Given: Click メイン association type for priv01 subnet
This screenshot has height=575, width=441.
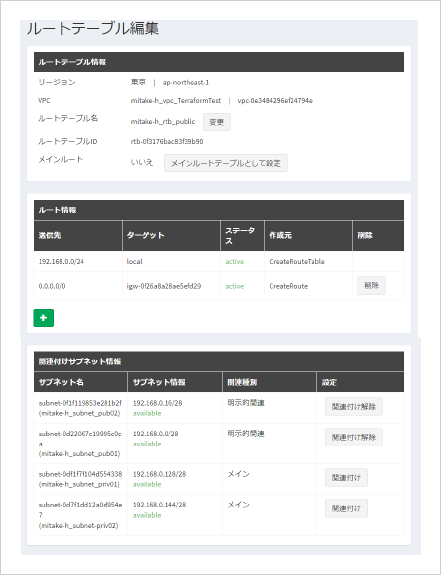Looking at the screenshot, I should click(239, 474).
